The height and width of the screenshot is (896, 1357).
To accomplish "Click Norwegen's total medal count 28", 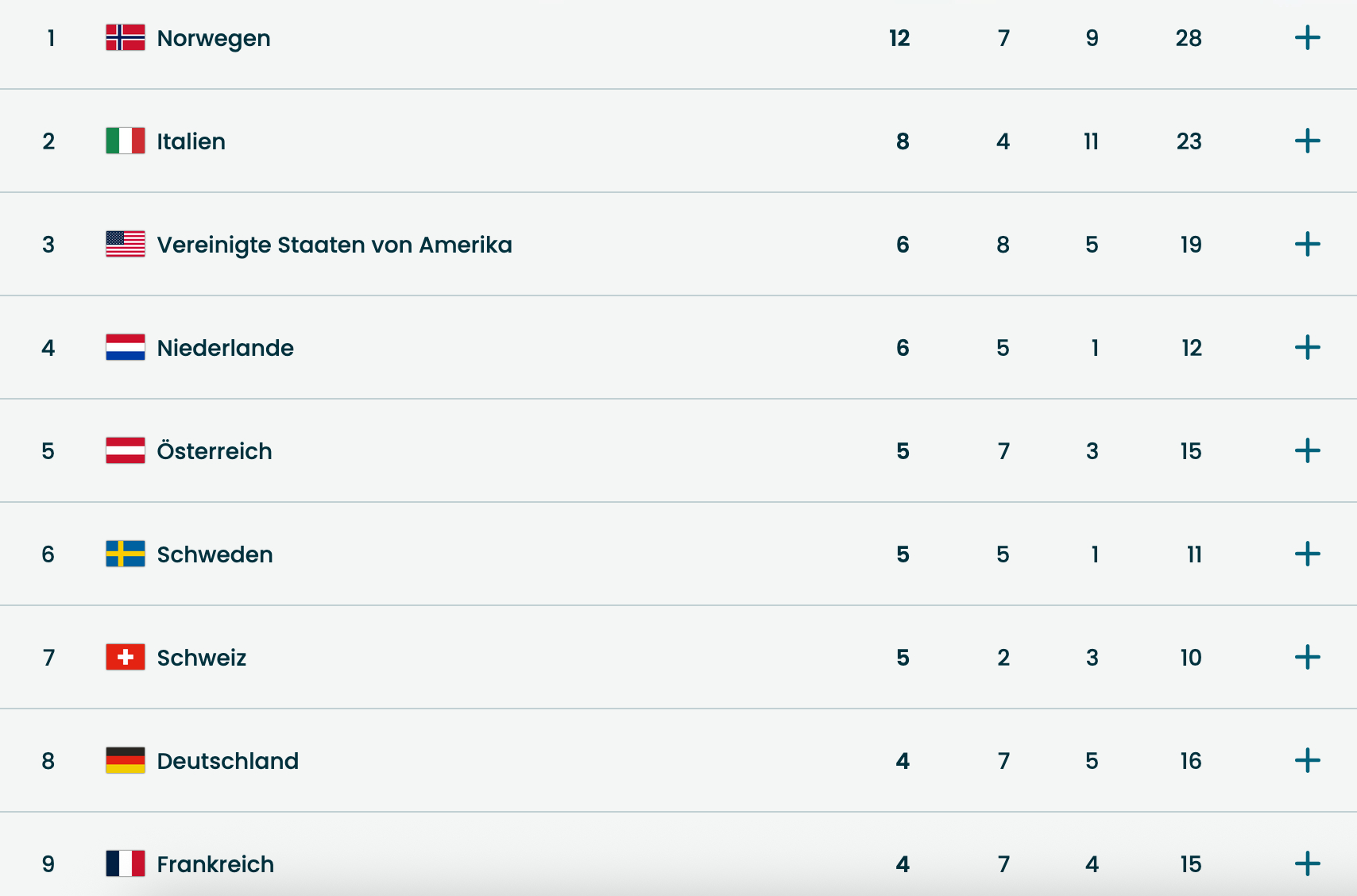I will (1189, 38).
